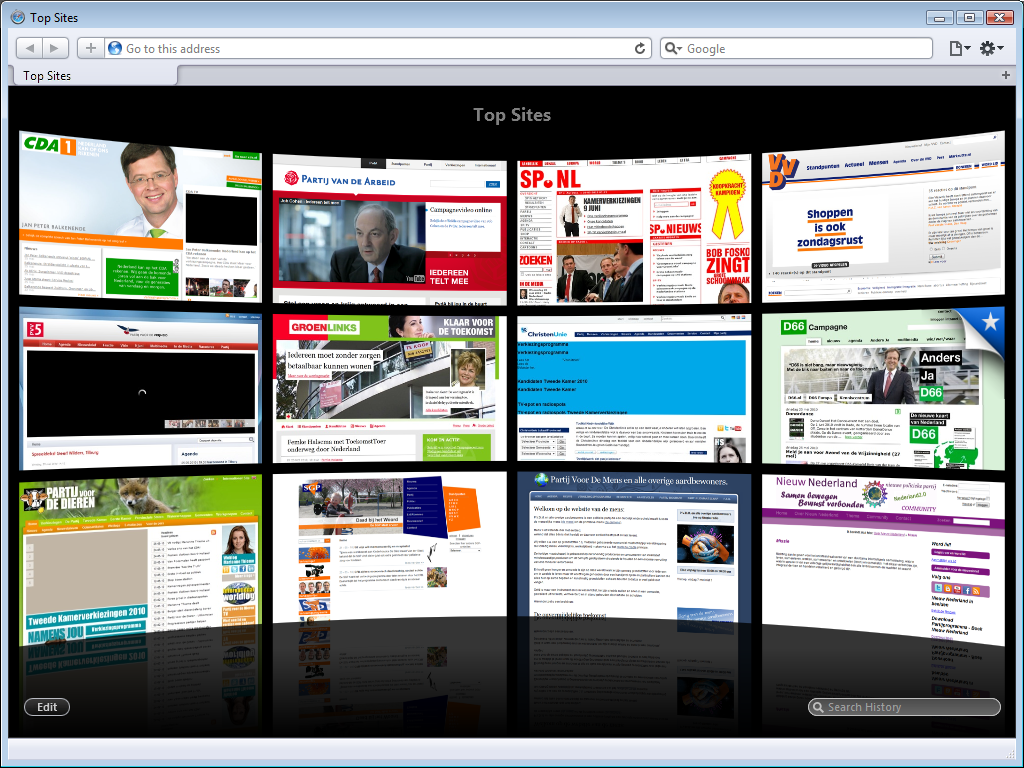1024x768 pixels.
Task: Open the Nieuw Nederland thumbnail
Action: [883, 560]
